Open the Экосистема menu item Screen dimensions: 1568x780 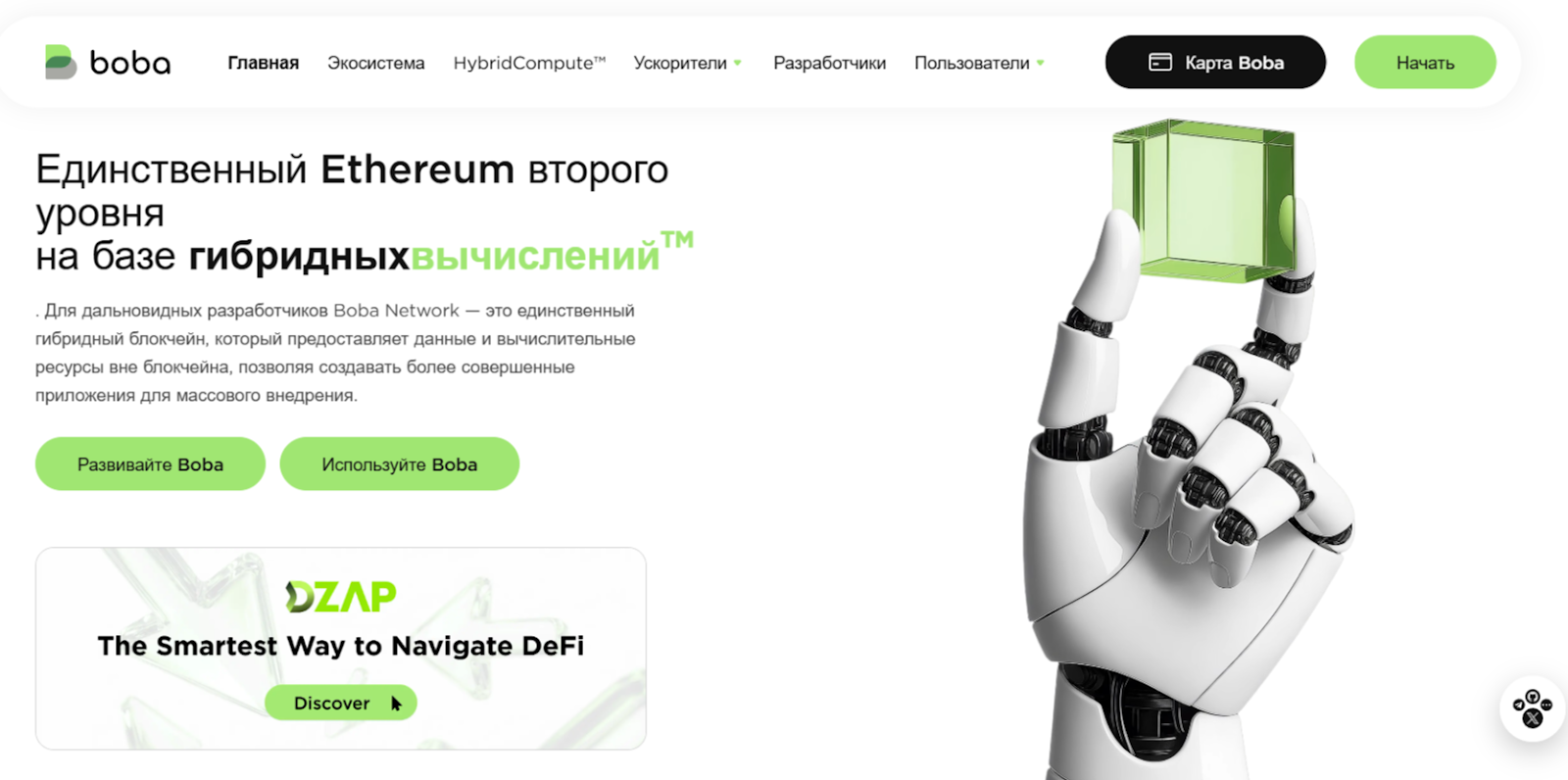(x=375, y=63)
